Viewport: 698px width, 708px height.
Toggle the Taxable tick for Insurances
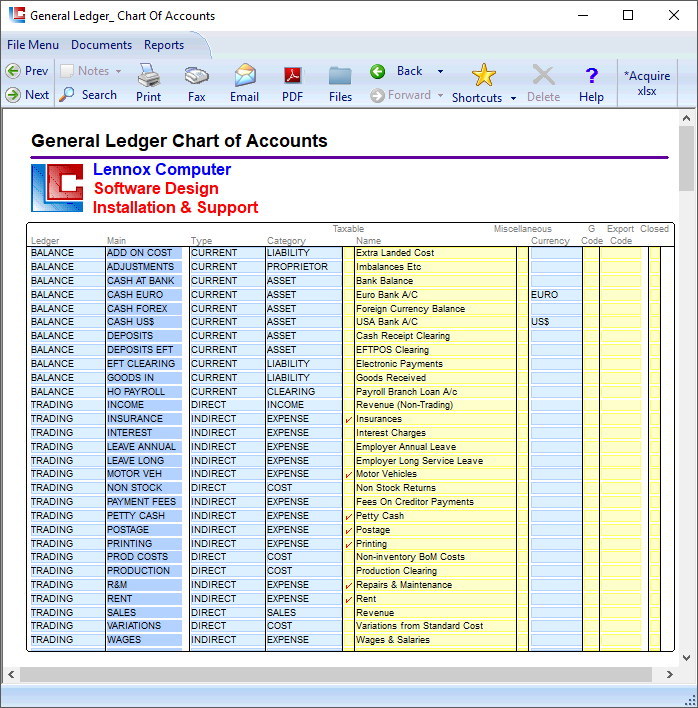[x=348, y=420]
